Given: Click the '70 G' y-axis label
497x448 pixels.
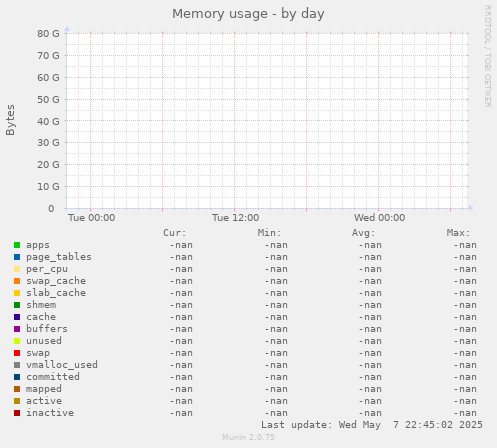Looking at the screenshot, I should [48, 55].
